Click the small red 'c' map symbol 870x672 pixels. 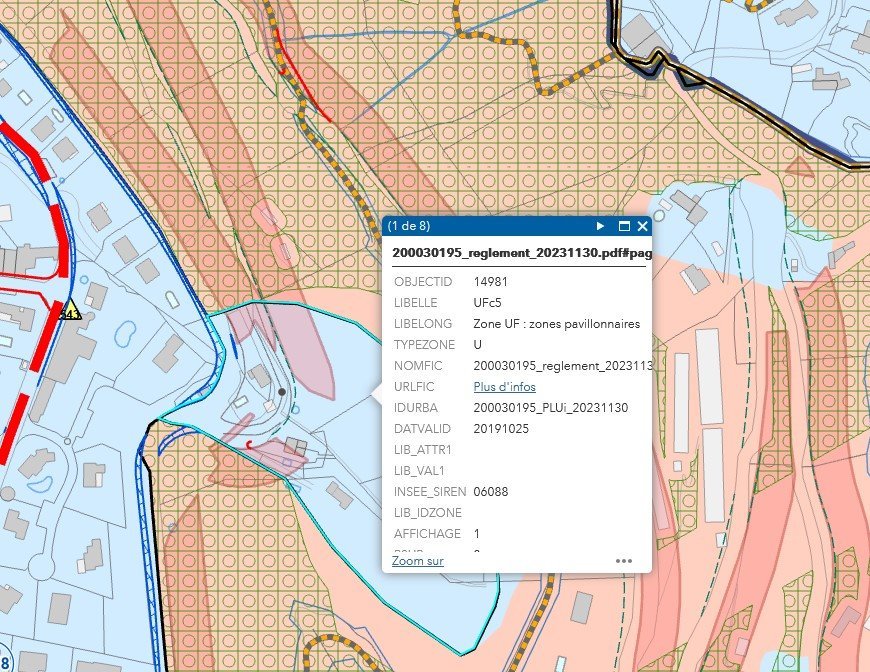click(248, 443)
